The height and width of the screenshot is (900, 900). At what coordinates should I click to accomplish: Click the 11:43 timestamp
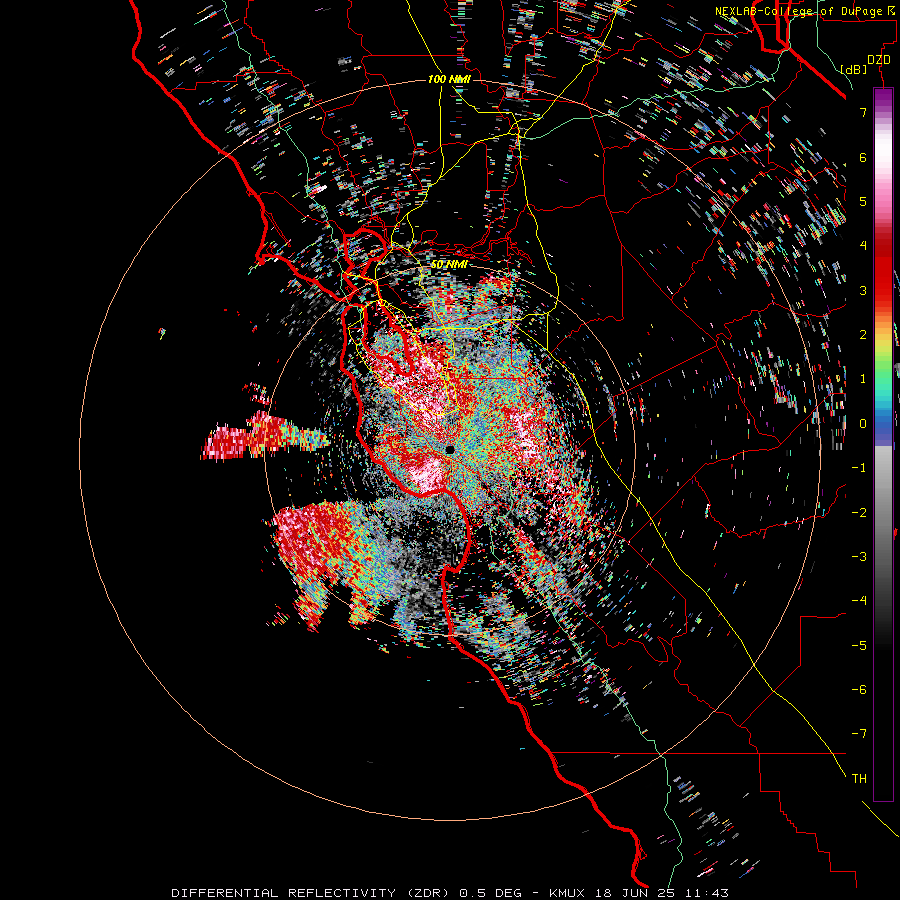pos(706,893)
